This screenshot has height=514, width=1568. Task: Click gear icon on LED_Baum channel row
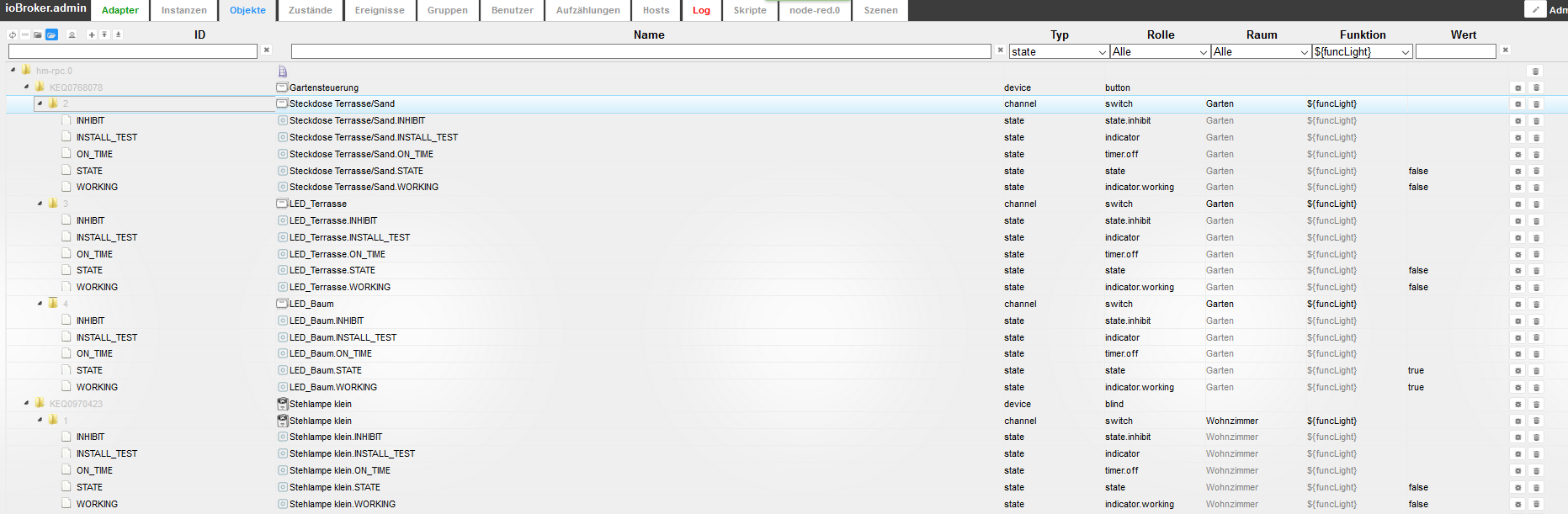[1518, 305]
